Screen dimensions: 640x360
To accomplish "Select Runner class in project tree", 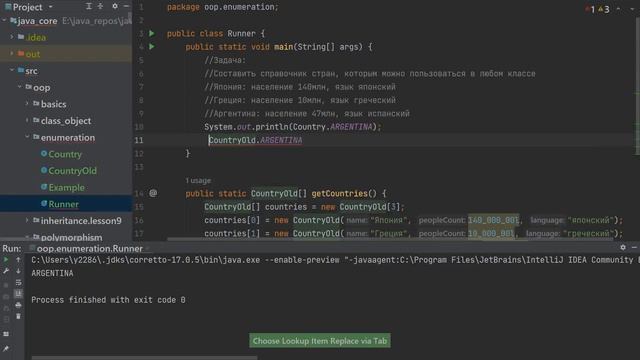I will point(63,204).
